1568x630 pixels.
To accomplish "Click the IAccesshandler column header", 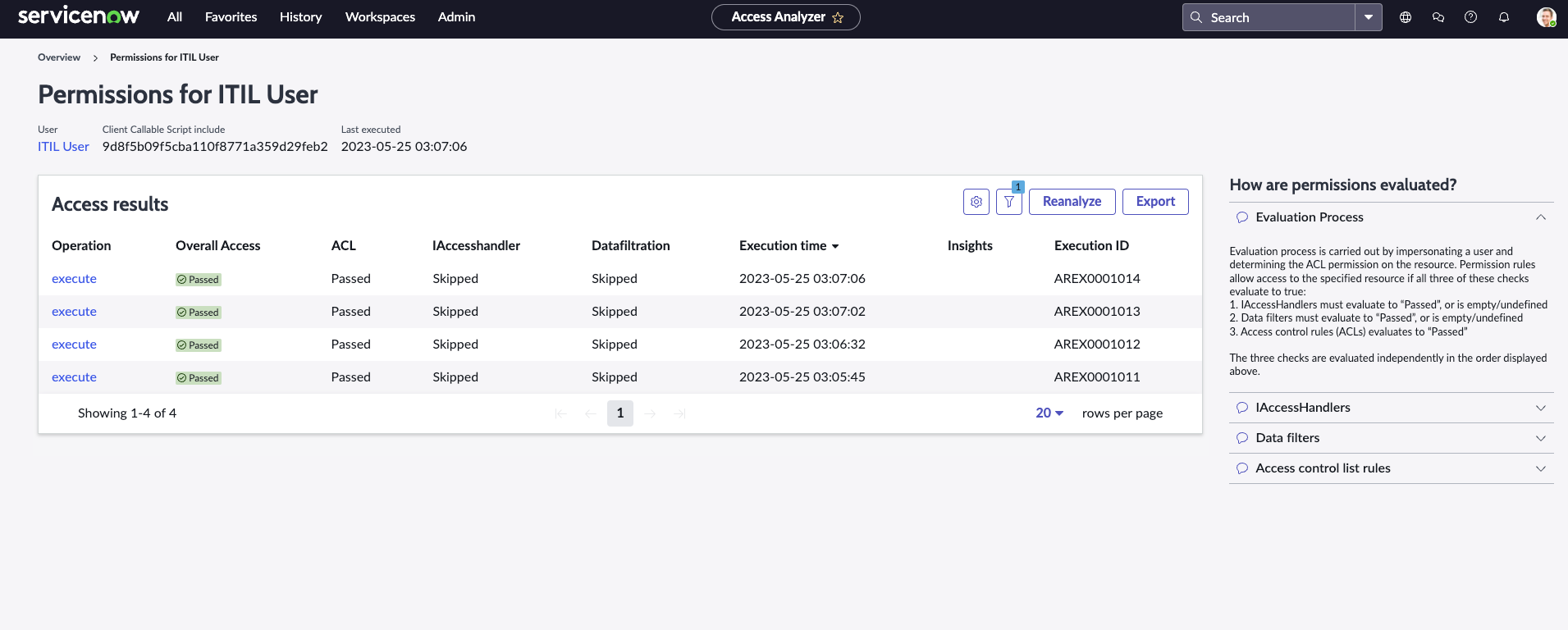I will 476,246.
